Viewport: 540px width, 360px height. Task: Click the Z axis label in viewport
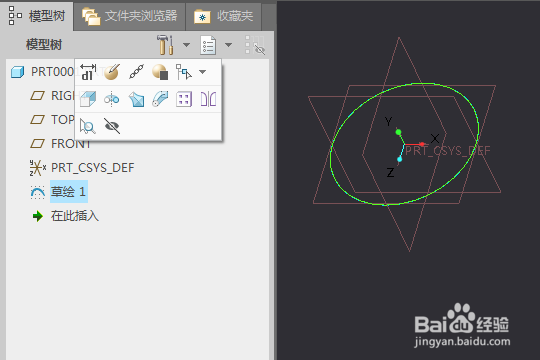coord(390,172)
